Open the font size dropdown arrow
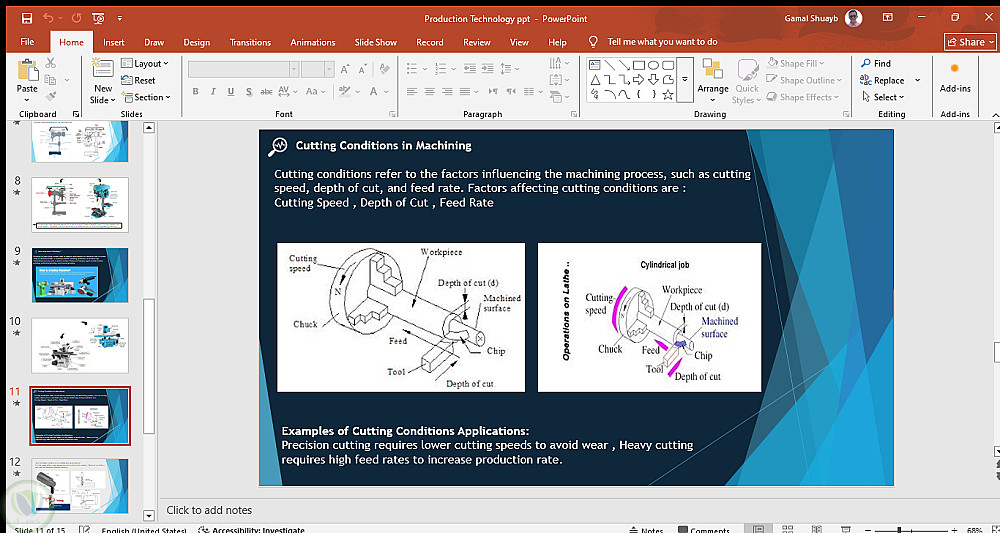This screenshot has width=1000, height=533. 329,69
